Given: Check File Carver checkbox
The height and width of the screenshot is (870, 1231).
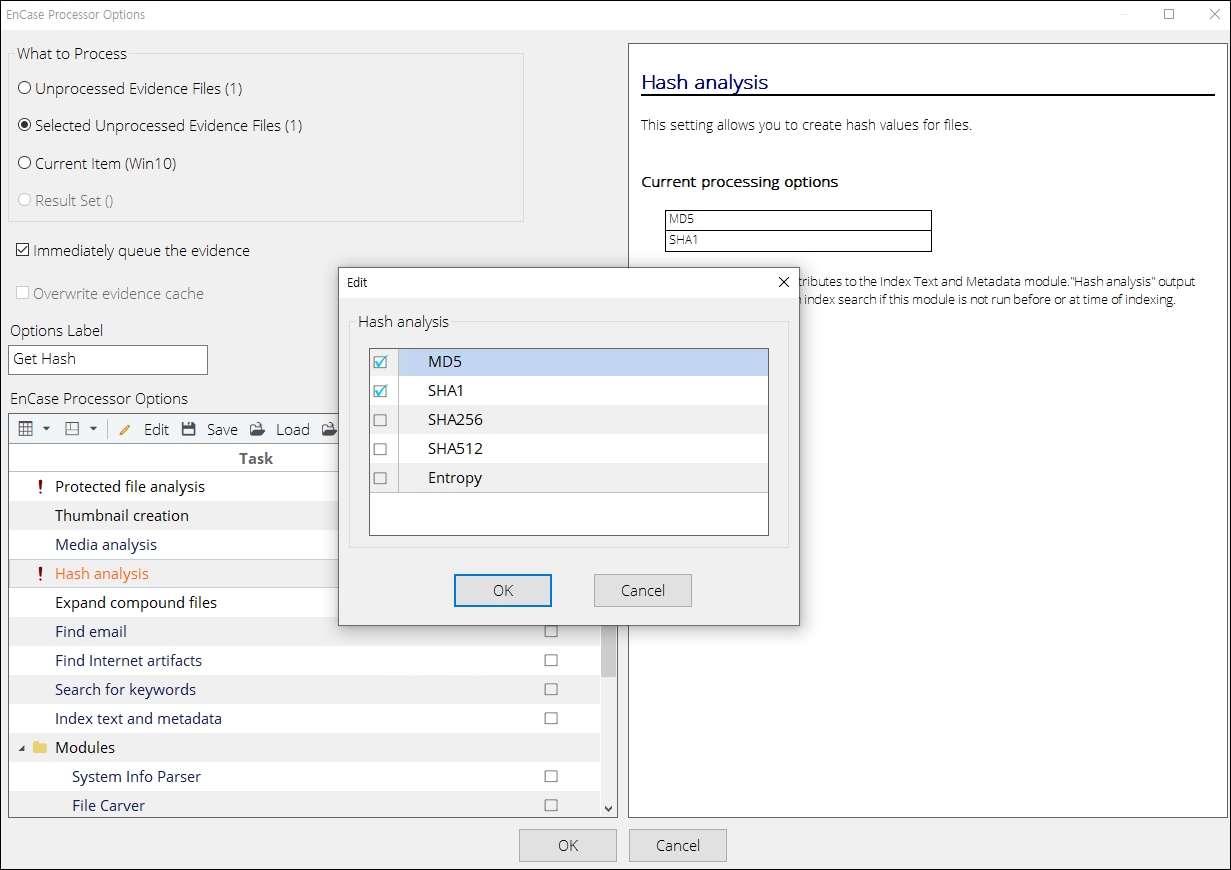Looking at the screenshot, I should pyautogui.click(x=551, y=806).
